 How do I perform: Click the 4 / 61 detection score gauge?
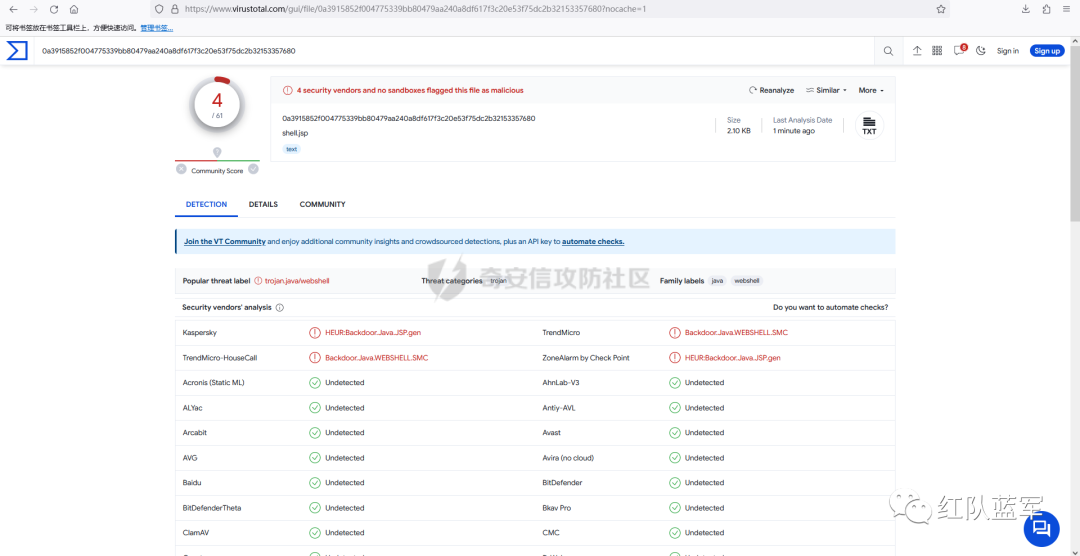(217, 104)
